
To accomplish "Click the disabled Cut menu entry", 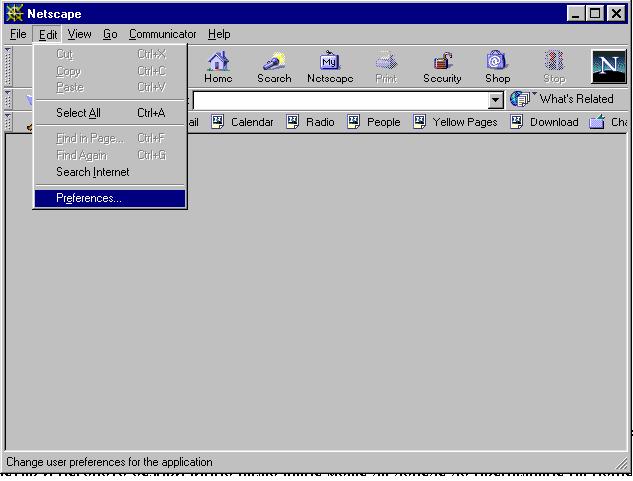I will click(x=110, y=54).
